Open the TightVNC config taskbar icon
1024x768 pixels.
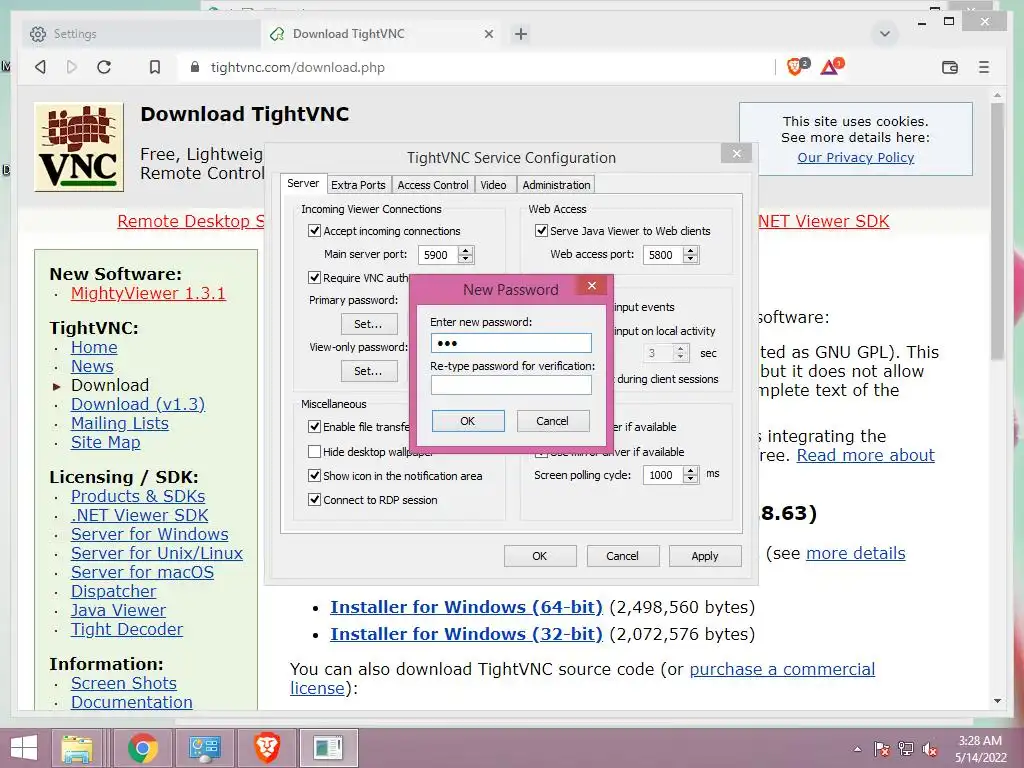(328, 748)
